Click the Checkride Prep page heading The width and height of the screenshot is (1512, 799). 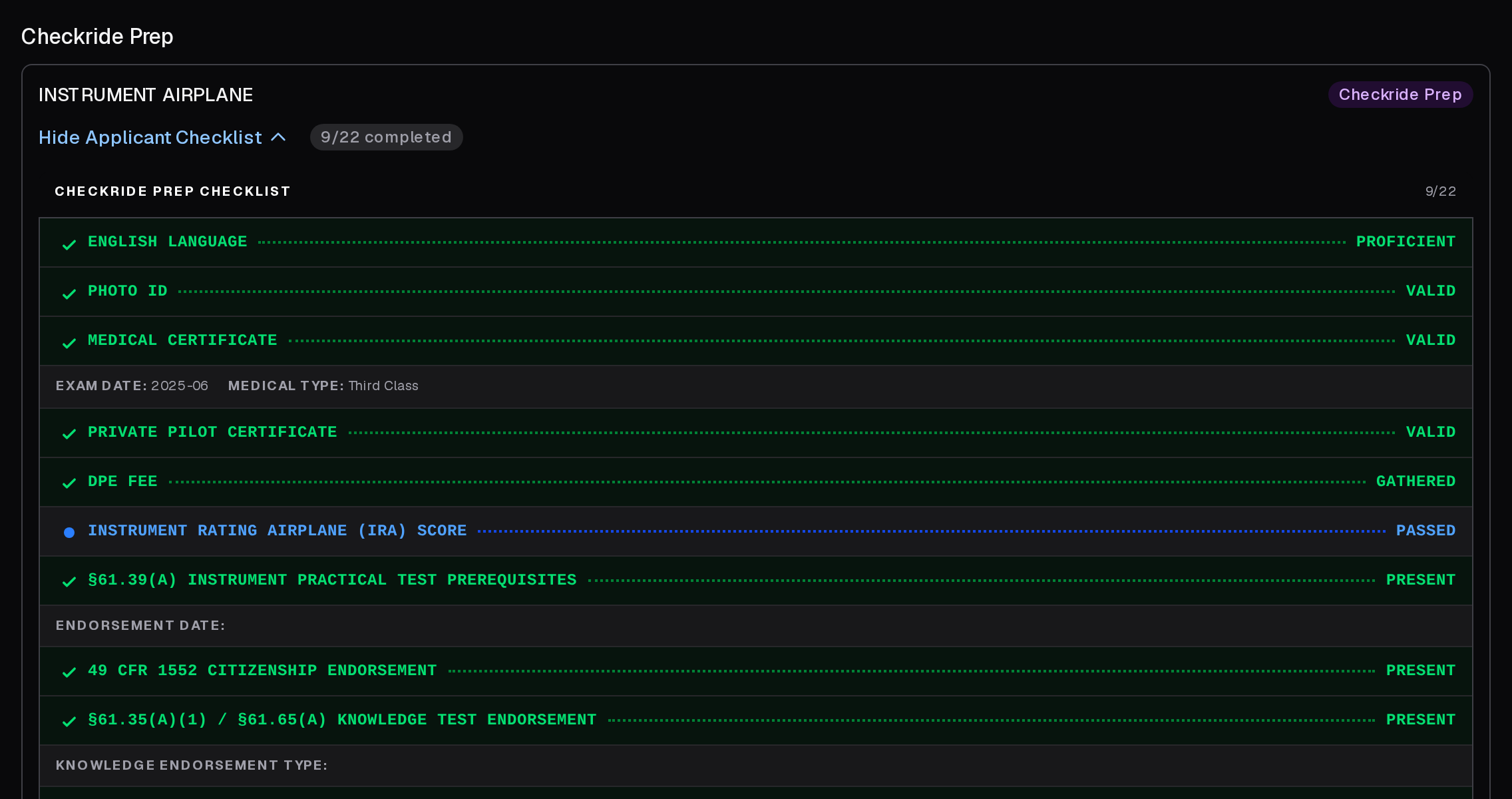pyautogui.click(x=97, y=36)
